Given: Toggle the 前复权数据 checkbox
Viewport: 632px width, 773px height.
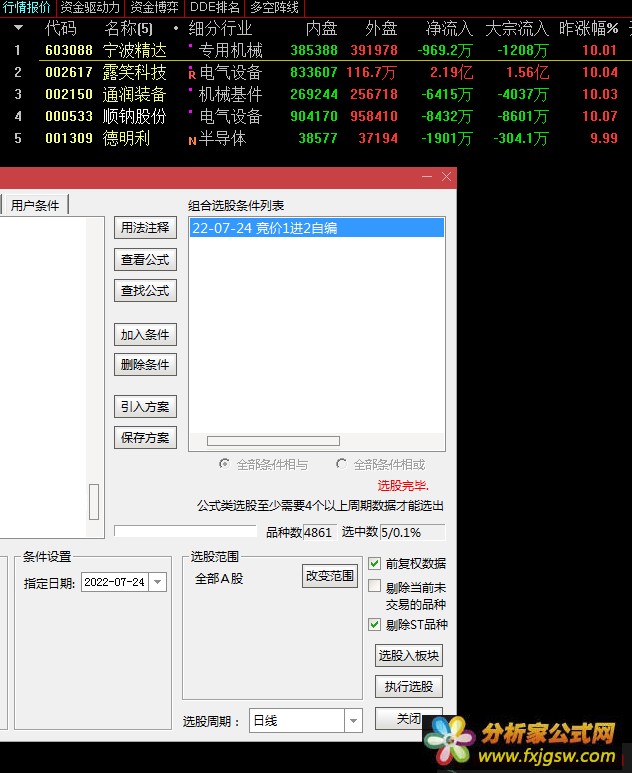Looking at the screenshot, I should point(375,563).
